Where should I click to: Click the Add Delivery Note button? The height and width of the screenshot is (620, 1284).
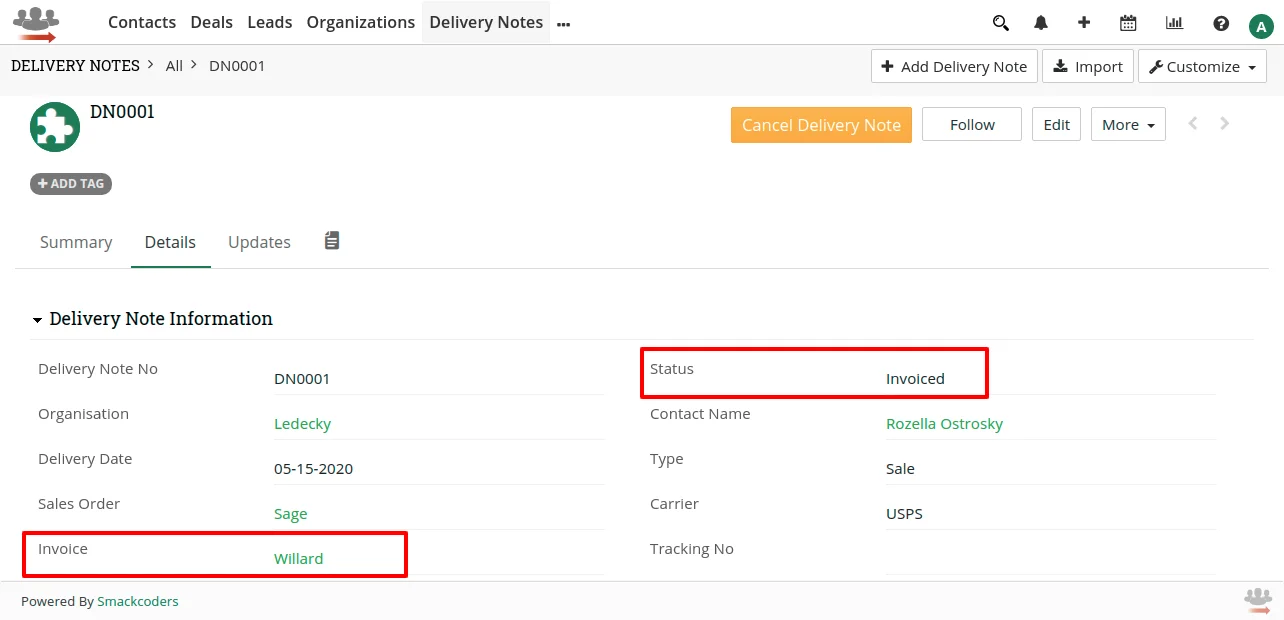tap(953, 66)
